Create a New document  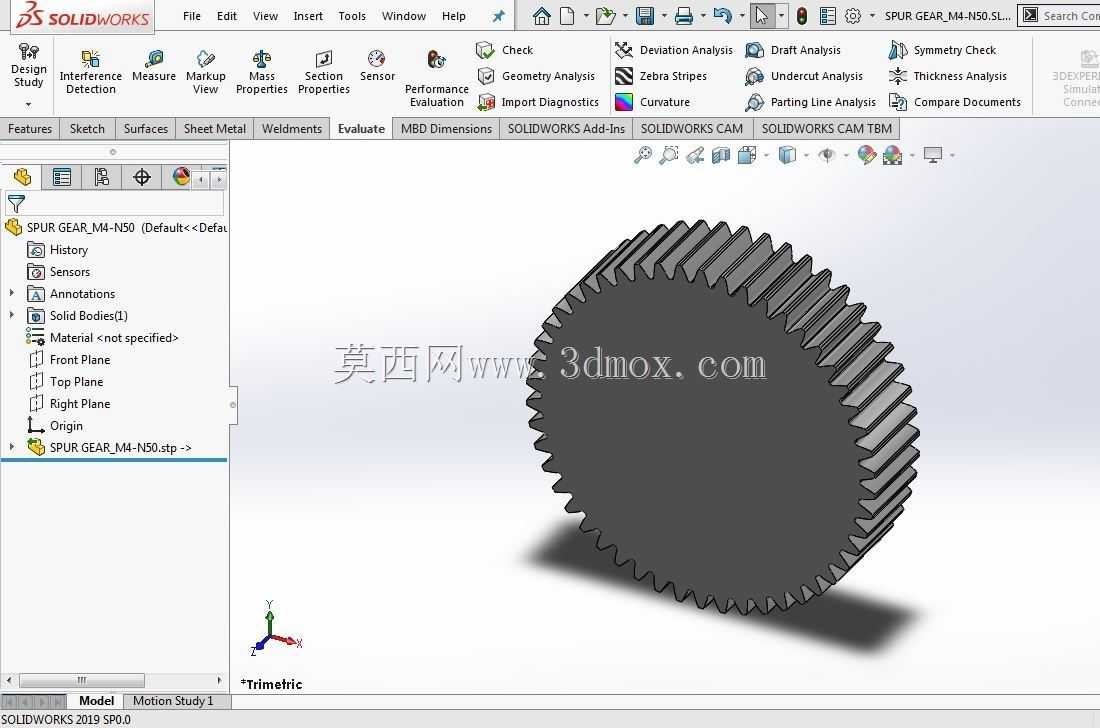[x=567, y=15]
